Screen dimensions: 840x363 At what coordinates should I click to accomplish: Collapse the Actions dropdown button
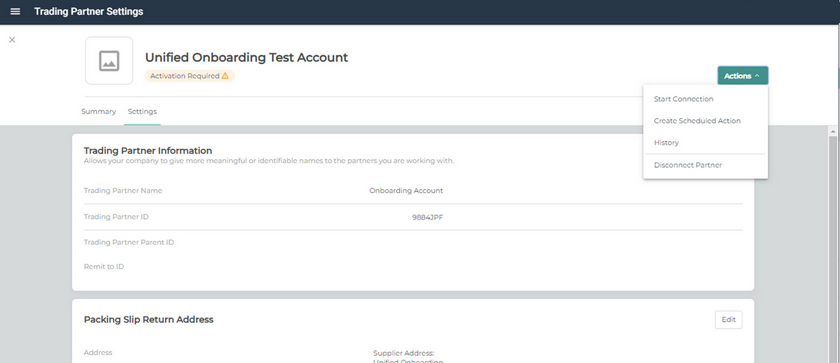coord(742,75)
